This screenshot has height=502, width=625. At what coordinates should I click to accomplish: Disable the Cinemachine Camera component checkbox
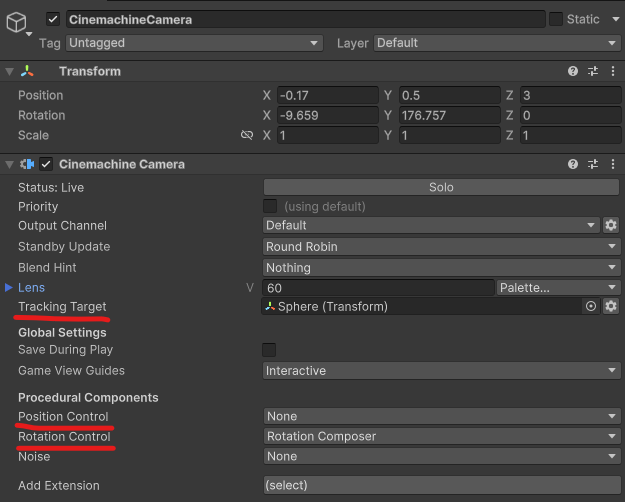click(46, 164)
